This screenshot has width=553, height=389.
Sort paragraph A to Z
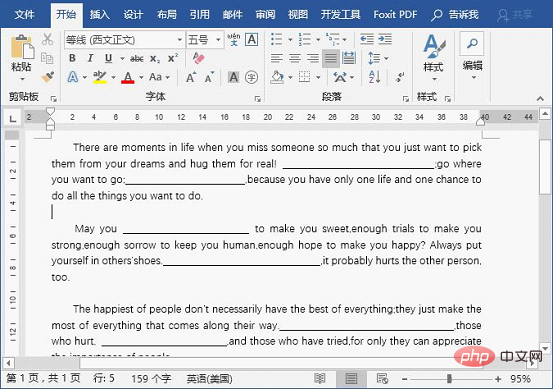pos(375,77)
